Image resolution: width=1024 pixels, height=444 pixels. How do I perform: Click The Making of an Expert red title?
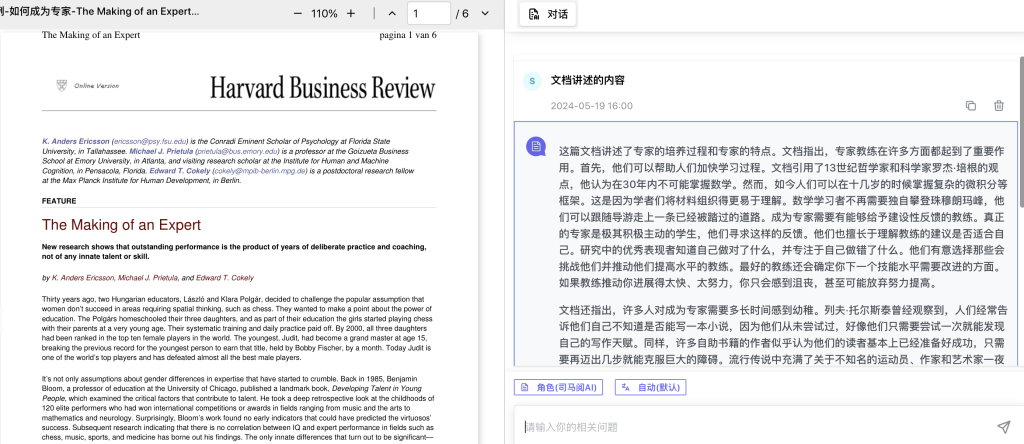coord(121,225)
